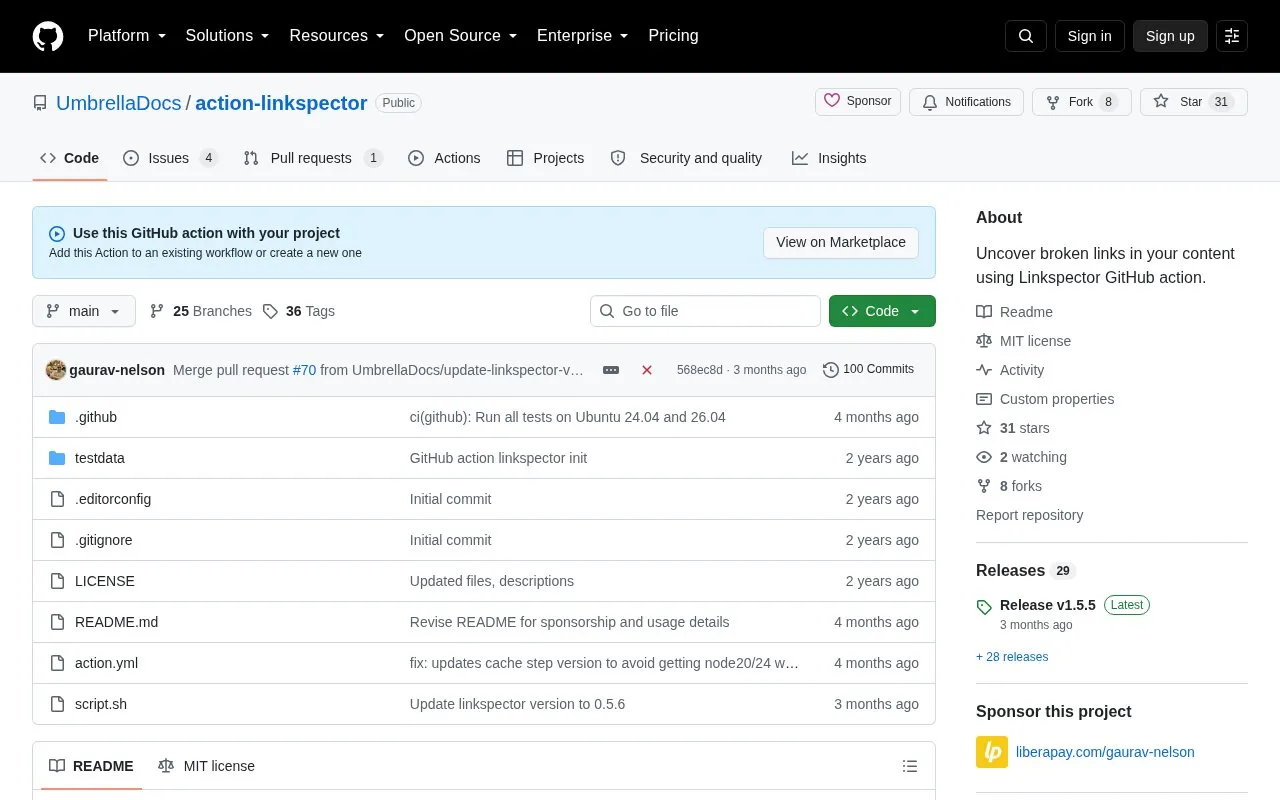Expand the Open Source menu

[x=461, y=36]
